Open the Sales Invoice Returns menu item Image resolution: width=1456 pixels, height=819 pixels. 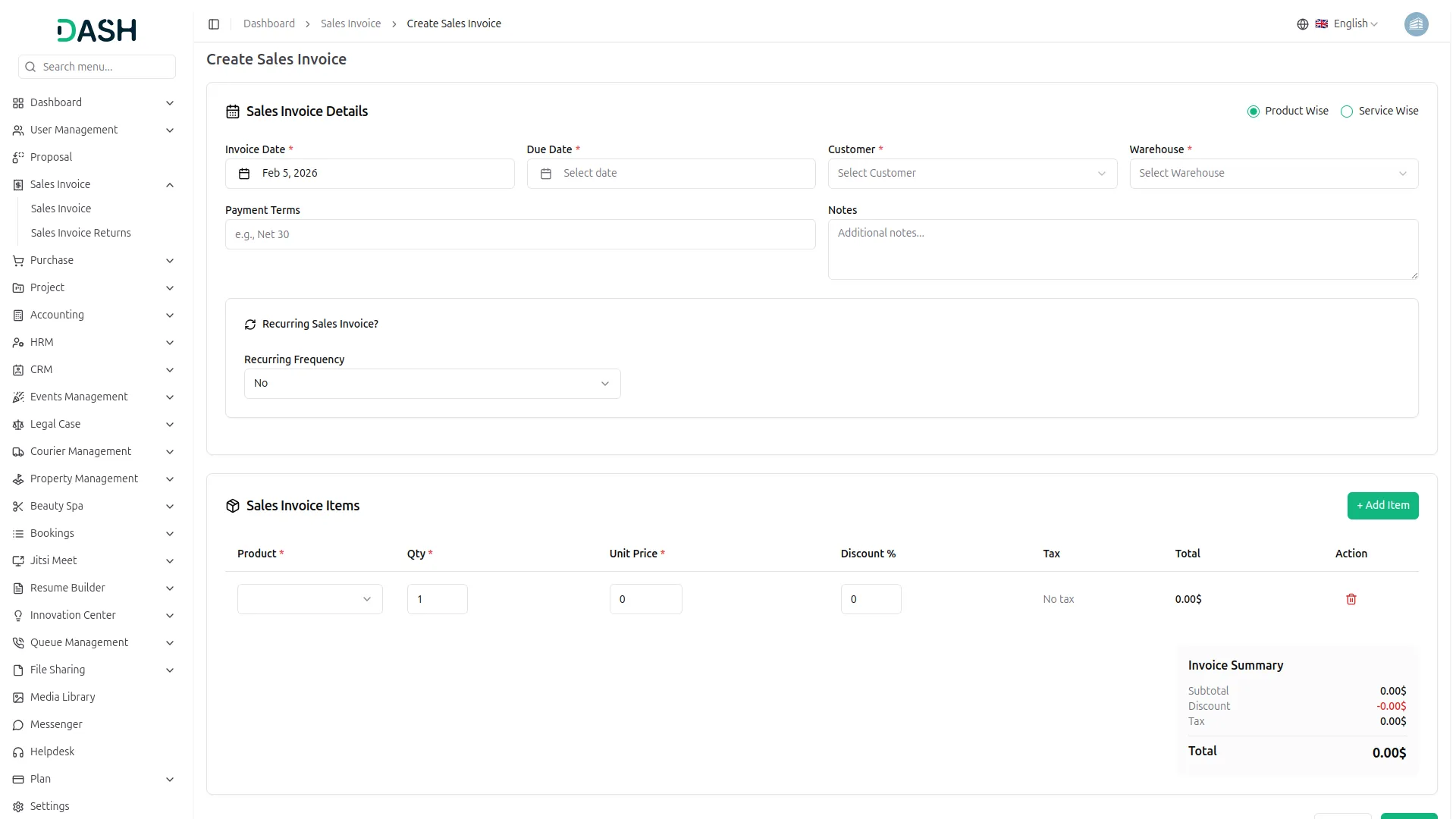tap(80, 233)
